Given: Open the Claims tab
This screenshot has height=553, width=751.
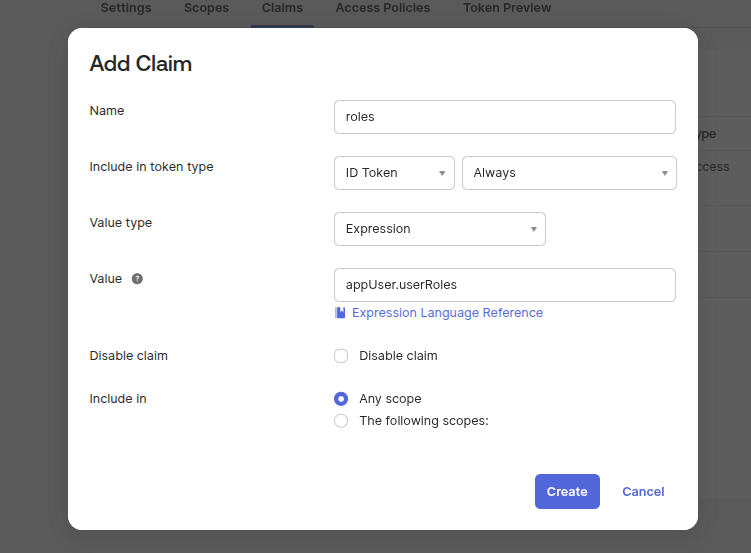Looking at the screenshot, I should 282,8.
